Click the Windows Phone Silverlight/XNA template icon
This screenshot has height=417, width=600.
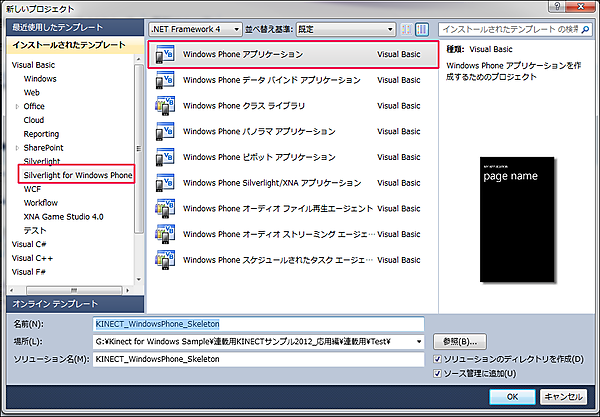click(165, 184)
